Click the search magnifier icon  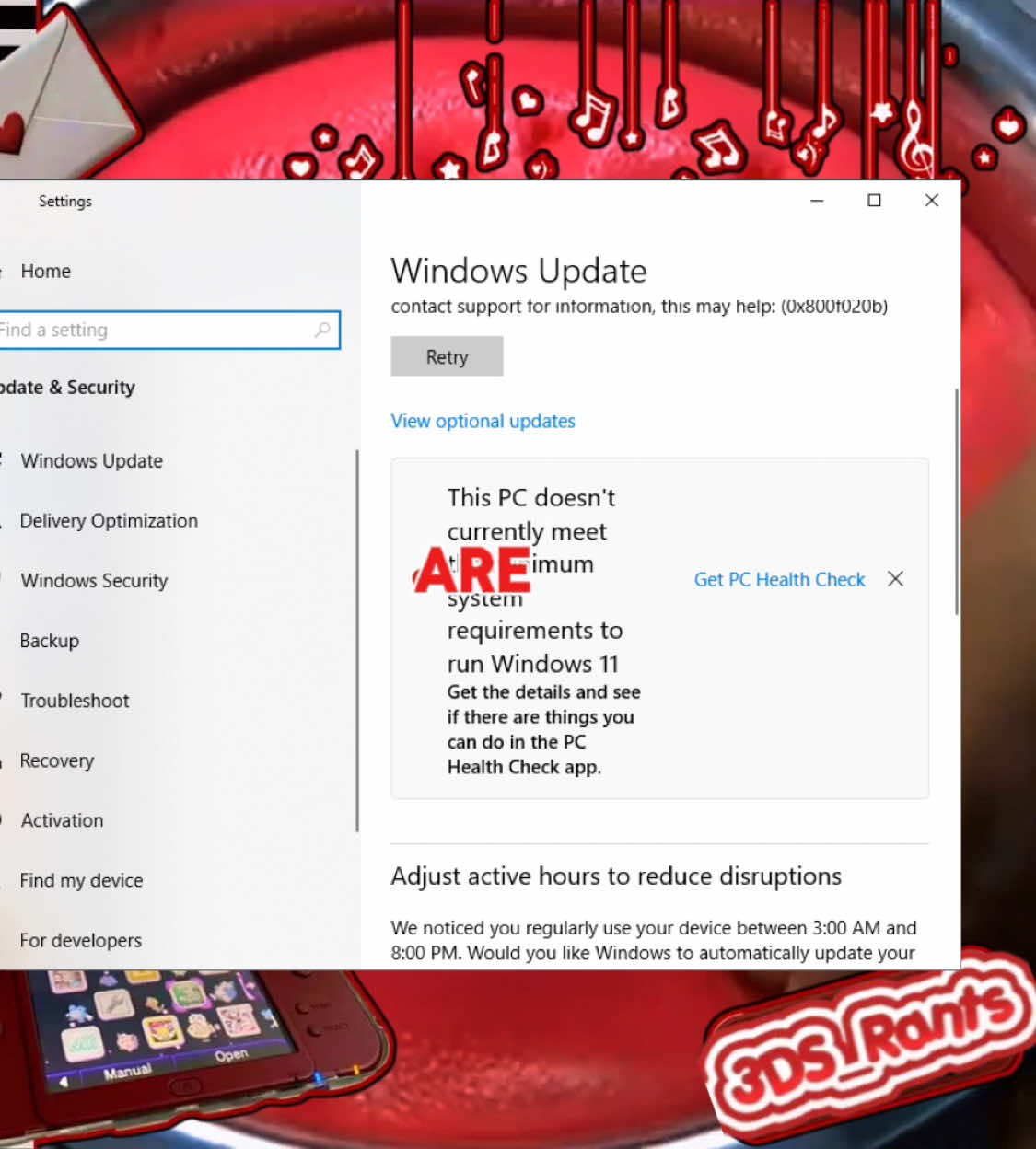click(x=322, y=330)
